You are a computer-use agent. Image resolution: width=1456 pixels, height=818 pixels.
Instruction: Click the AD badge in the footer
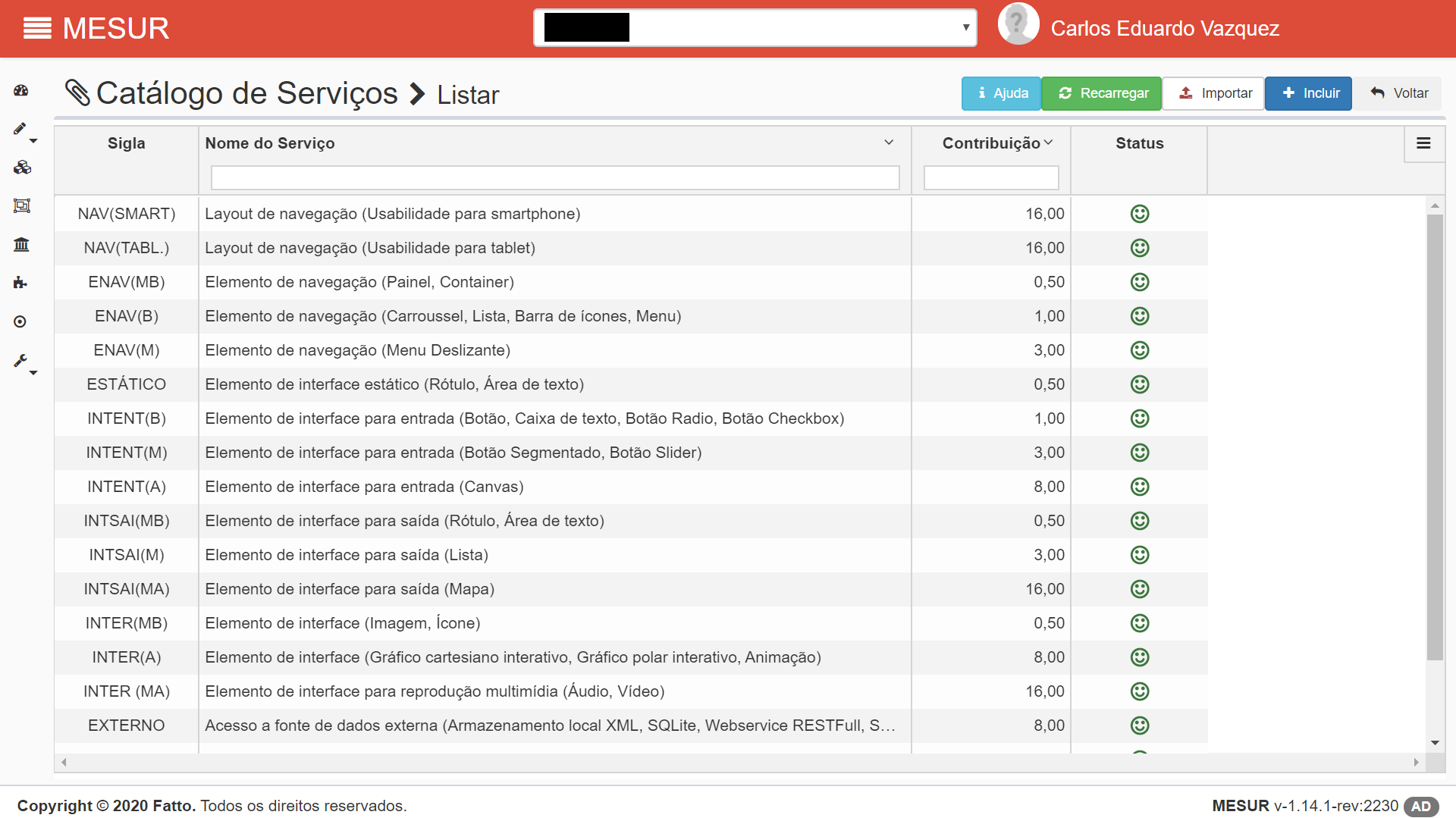[x=1421, y=807]
